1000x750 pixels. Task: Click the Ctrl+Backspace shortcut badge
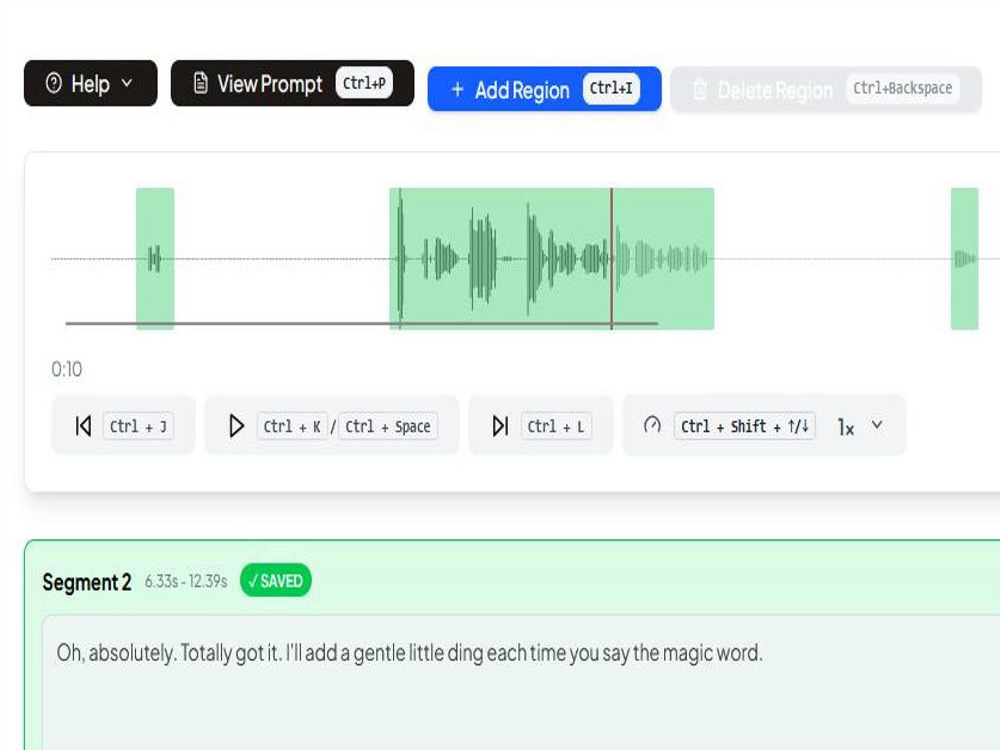(902, 89)
